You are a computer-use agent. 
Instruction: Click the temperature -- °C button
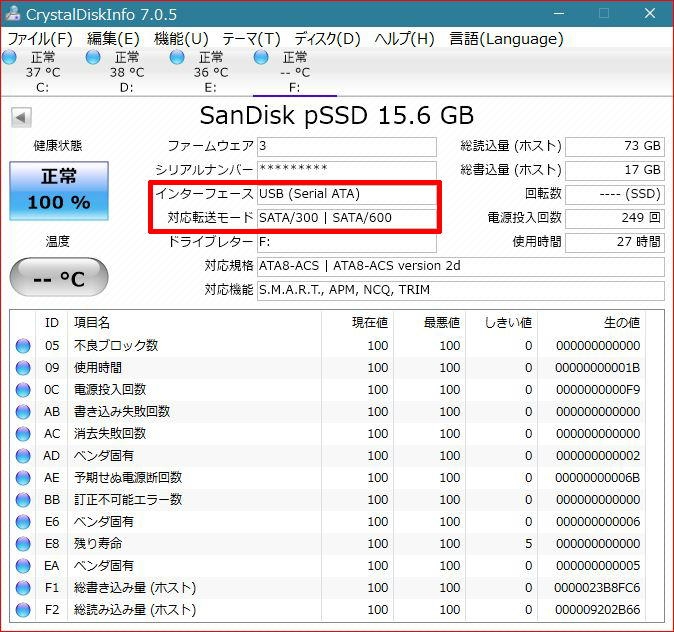[59, 277]
